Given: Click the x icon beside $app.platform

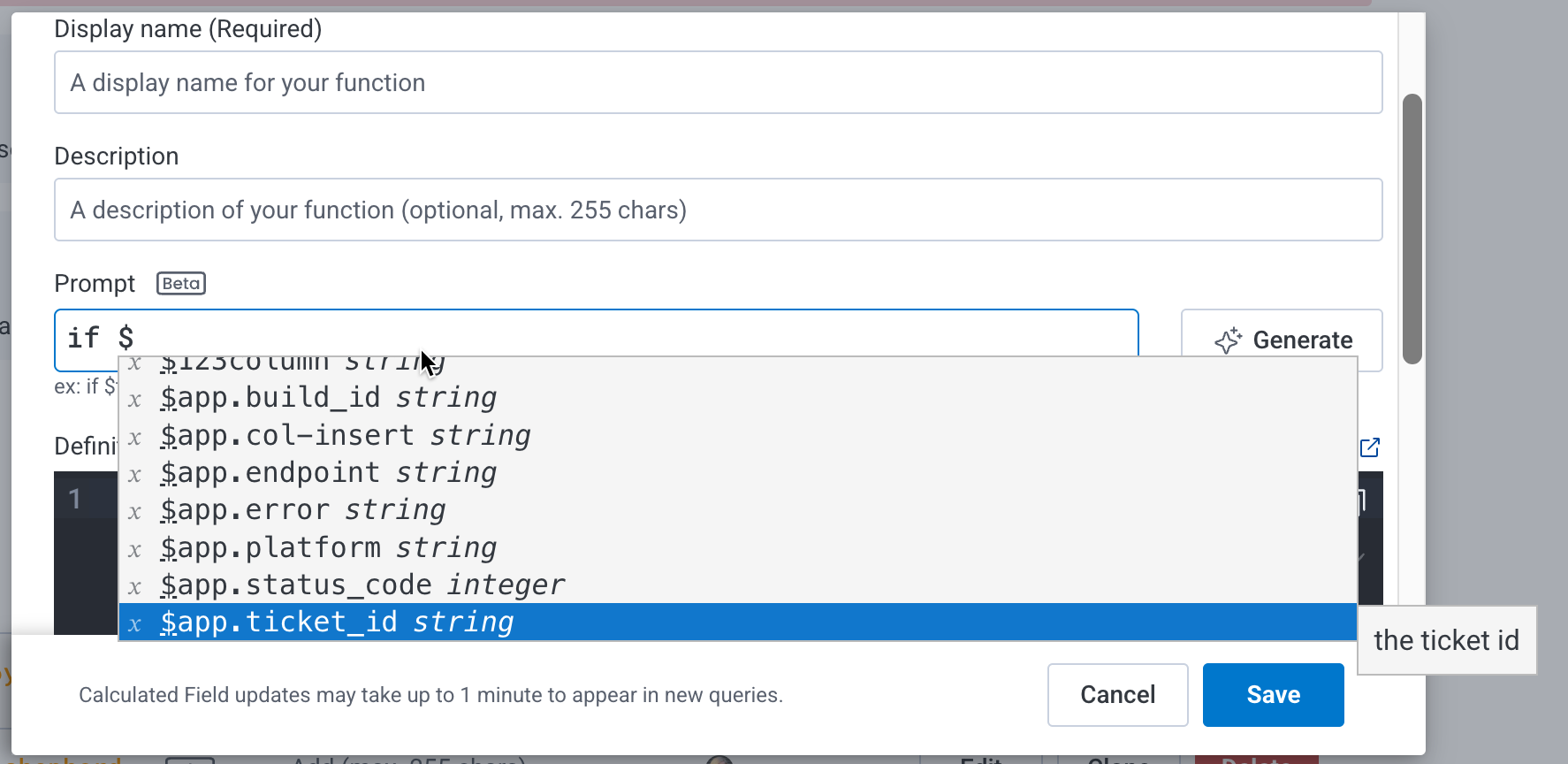Looking at the screenshot, I should (x=134, y=549).
